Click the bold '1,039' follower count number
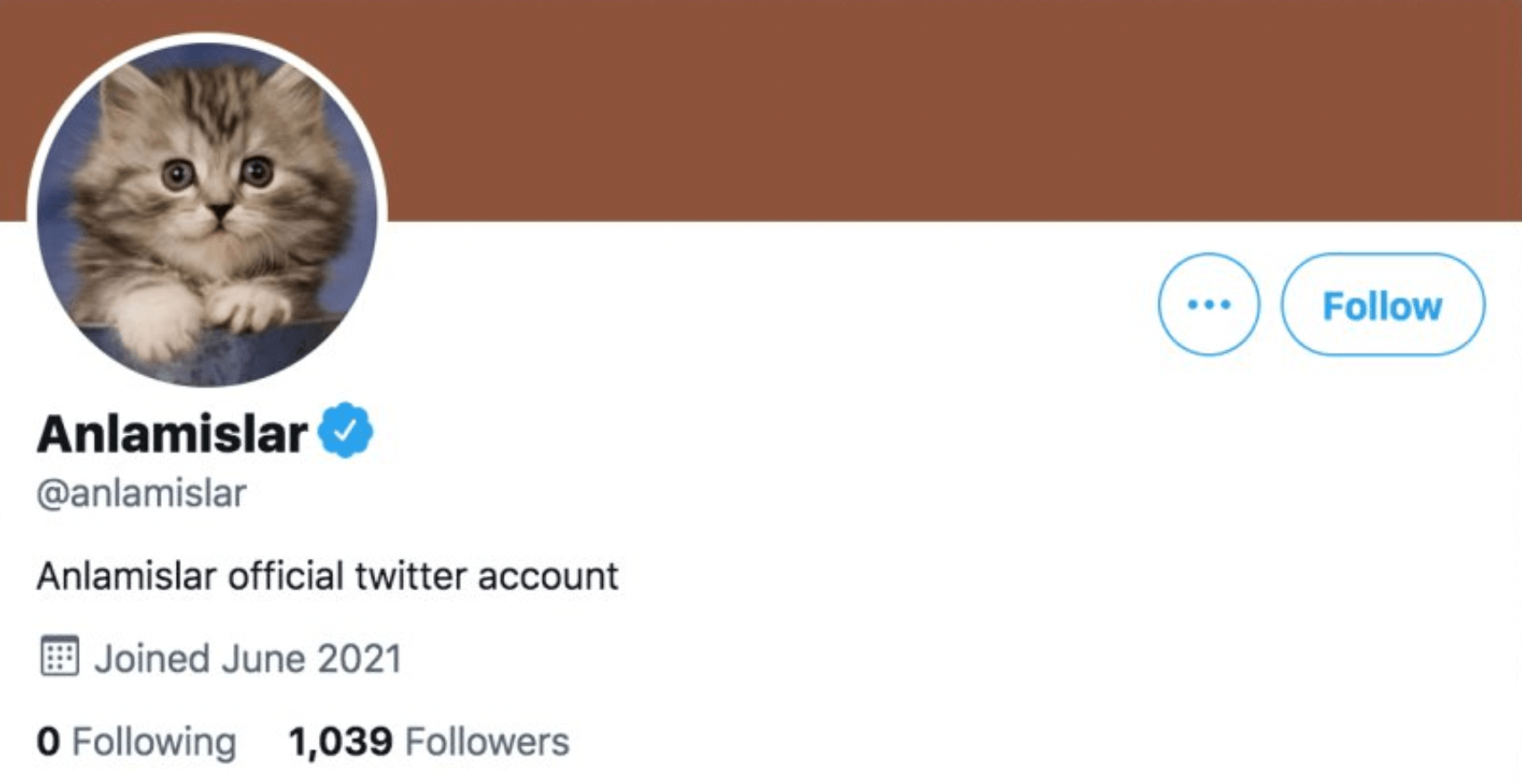 click(x=340, y=741)
